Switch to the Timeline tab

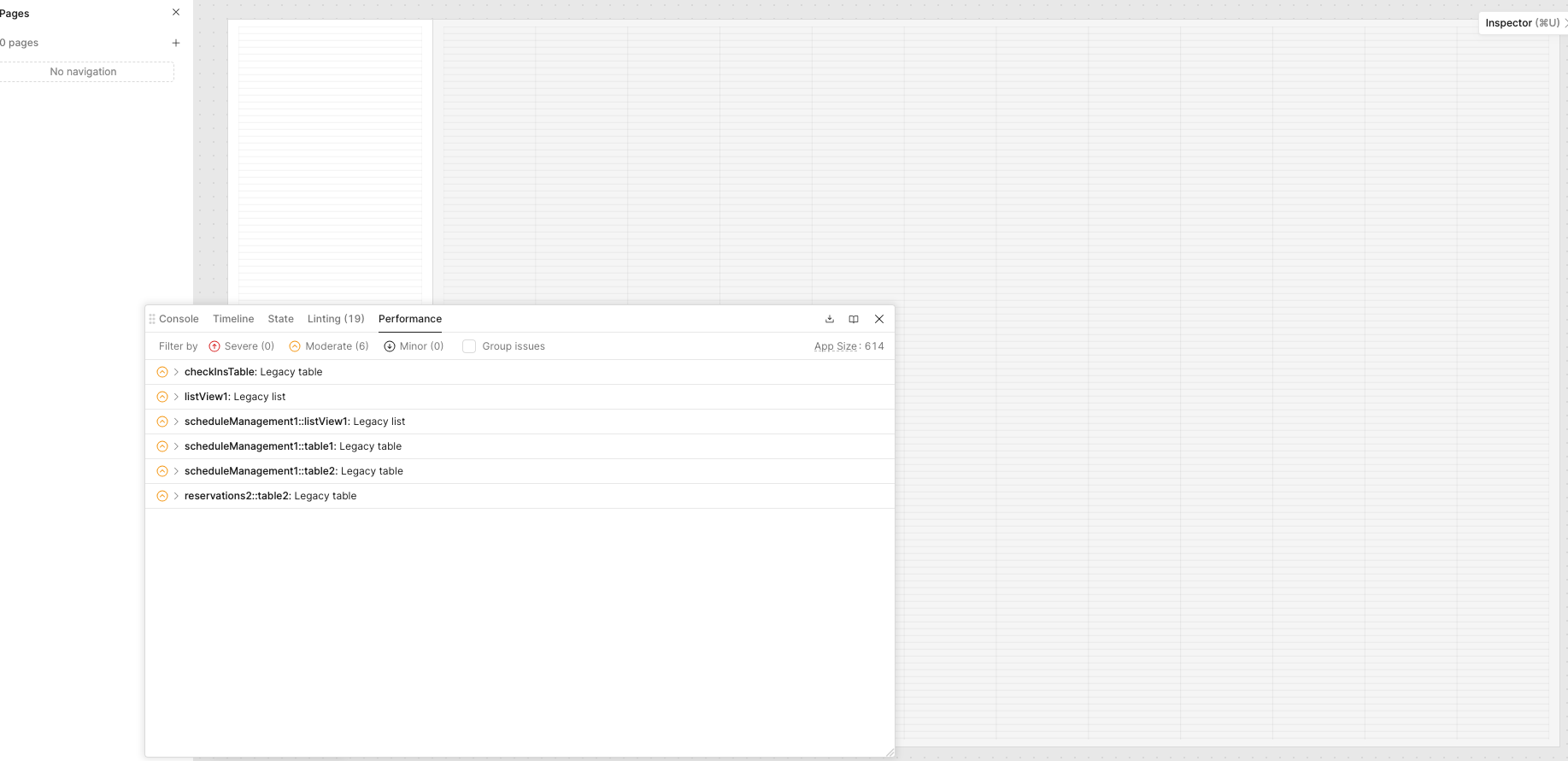tap(233, 319)
